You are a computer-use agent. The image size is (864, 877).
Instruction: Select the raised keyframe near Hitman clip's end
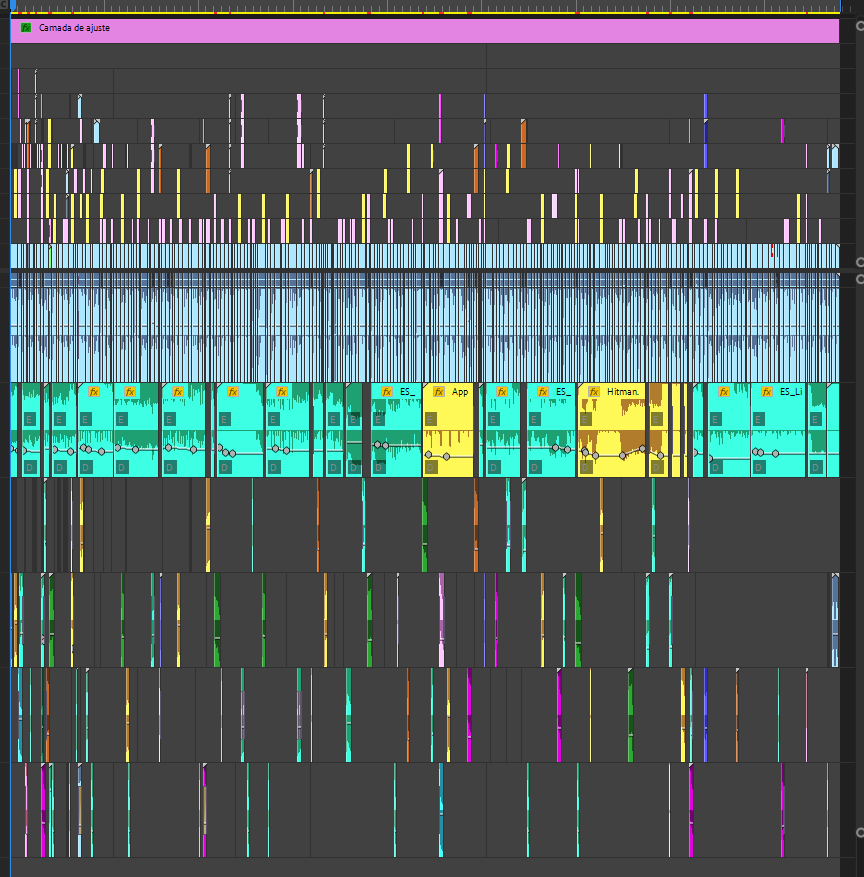[x=643, y=449]
